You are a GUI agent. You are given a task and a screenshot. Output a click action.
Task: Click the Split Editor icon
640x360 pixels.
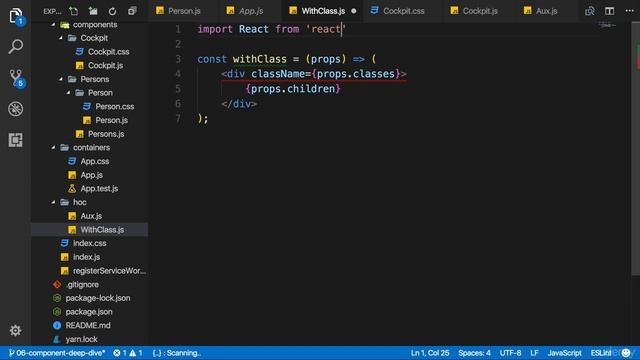pyautogui.click(x=609, y=11)
